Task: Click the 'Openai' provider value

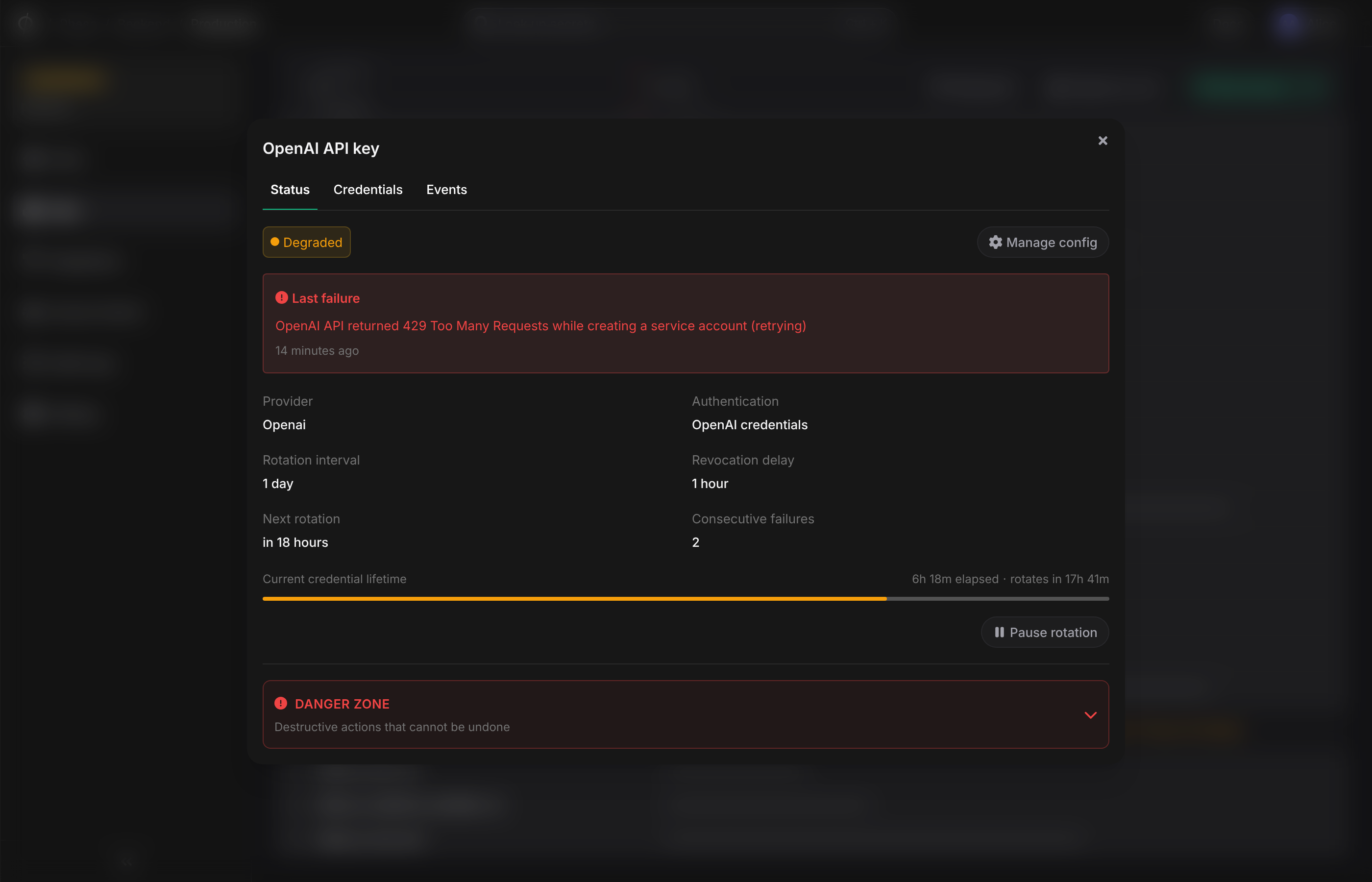Action: (x=284, y=425)
